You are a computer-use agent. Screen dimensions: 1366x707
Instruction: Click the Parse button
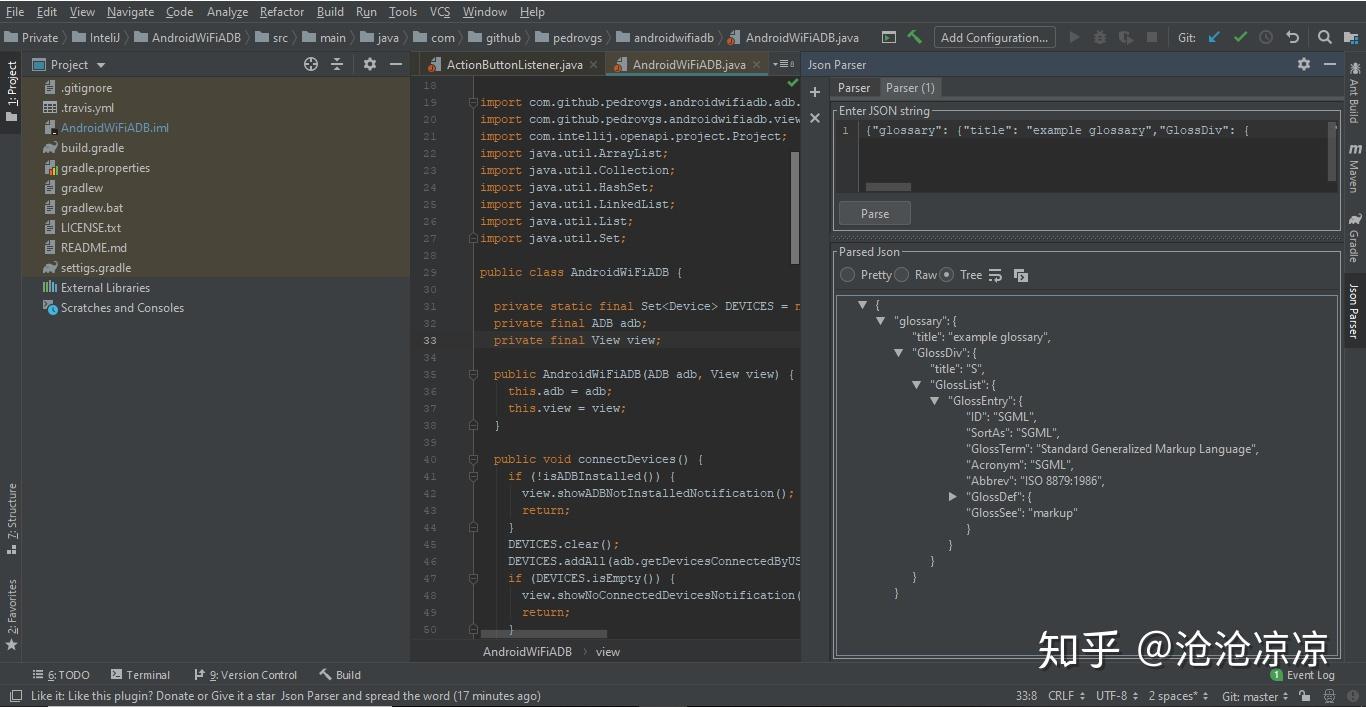click(x=874, y=213)
